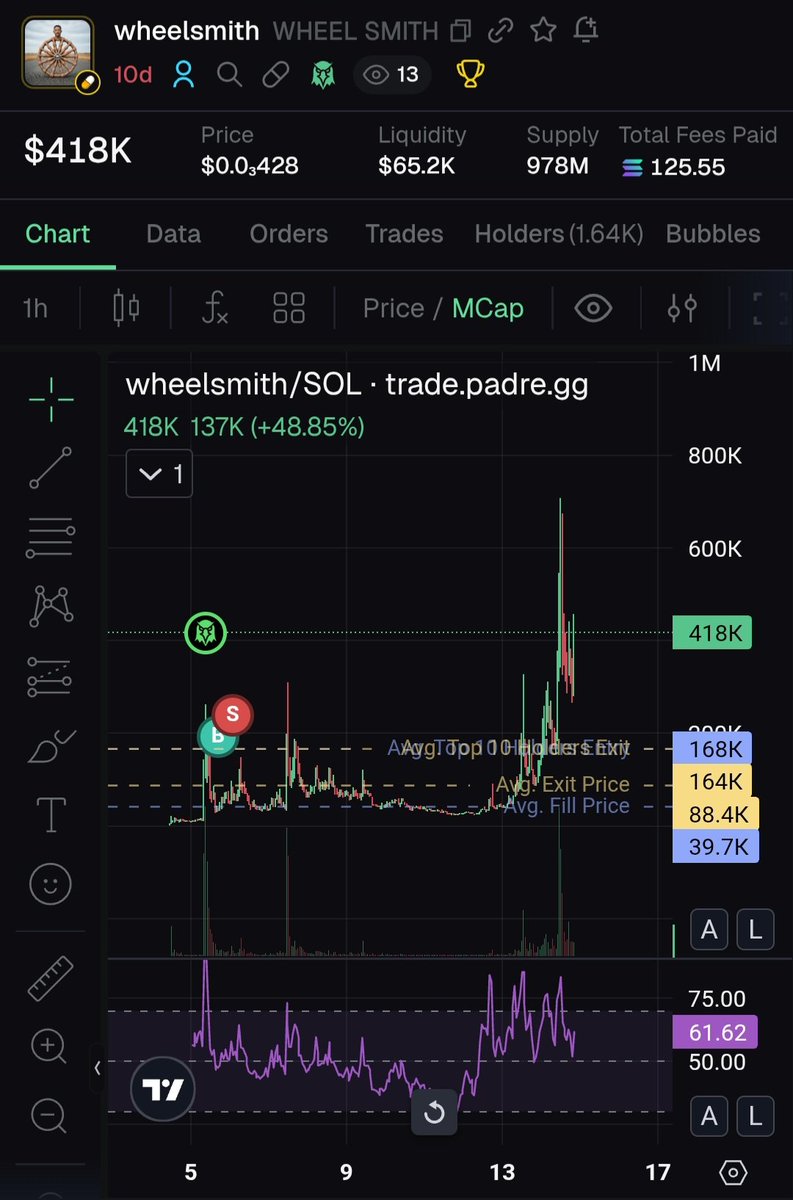Image resolution: width=793 pixels, height=1200 pixels.
Task: Select the Text annotation tool
Action: 51,814
